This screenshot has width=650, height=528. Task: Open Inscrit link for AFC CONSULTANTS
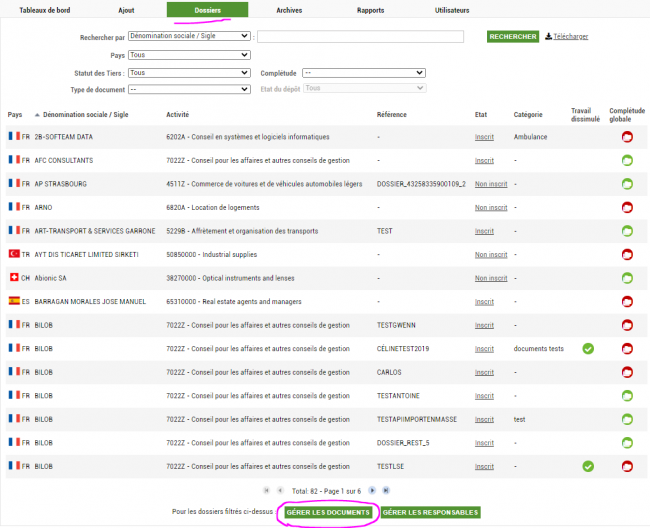484,160
